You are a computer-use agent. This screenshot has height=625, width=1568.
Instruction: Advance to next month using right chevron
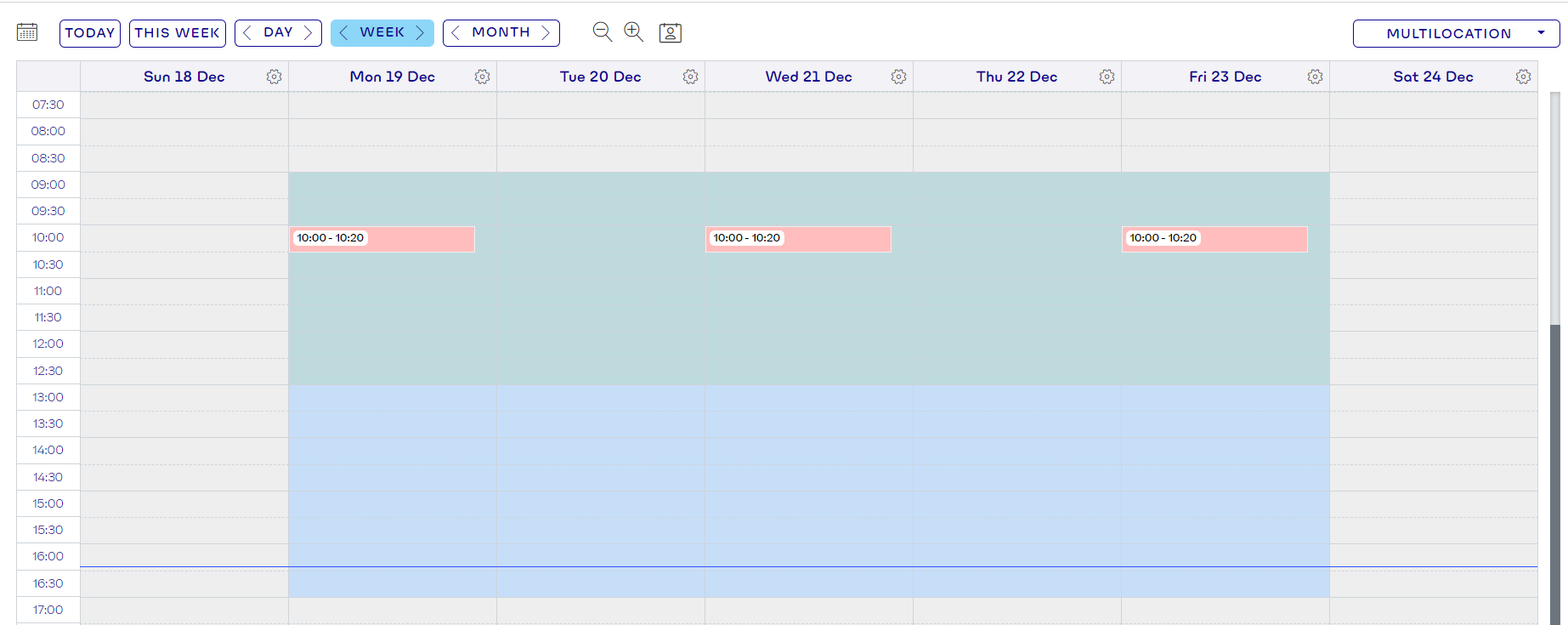546,32
